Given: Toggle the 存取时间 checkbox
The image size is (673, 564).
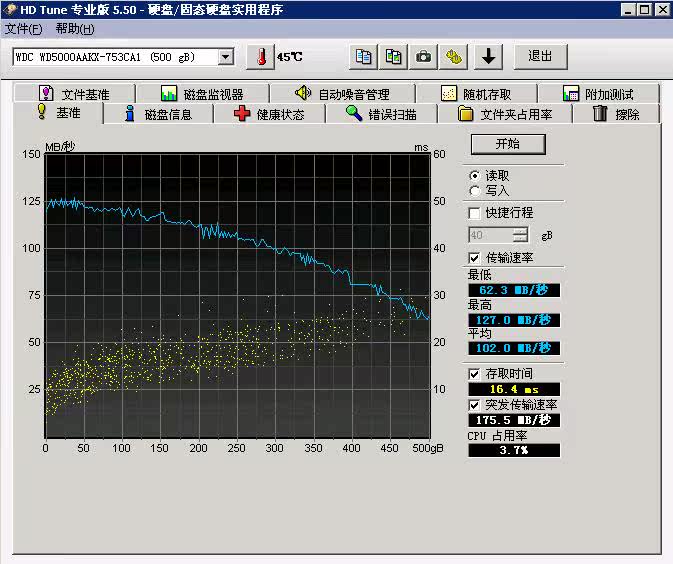Looking at the screenshot, I should (474, 374).
